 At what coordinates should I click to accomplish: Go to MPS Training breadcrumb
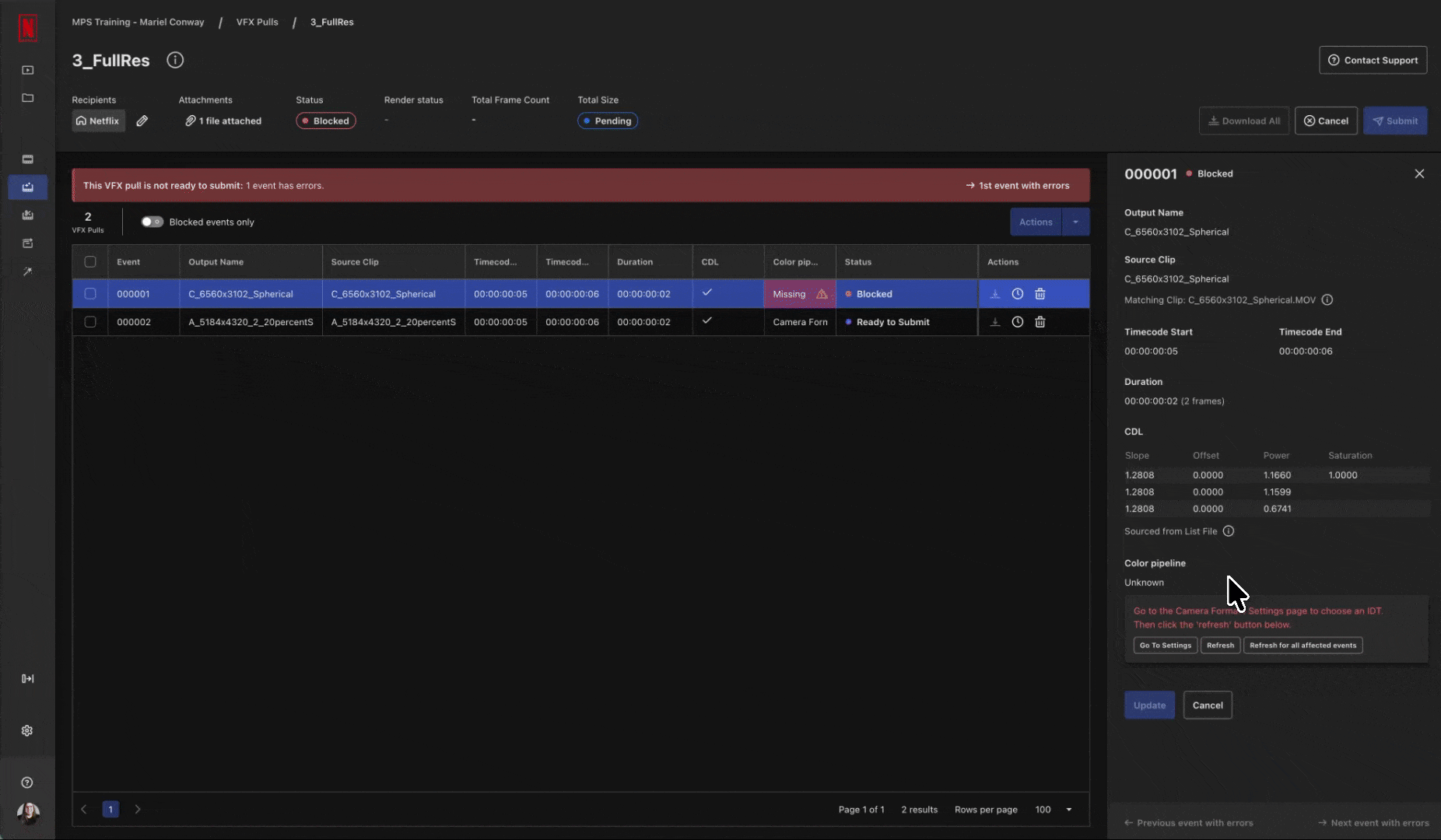(138, 22)
